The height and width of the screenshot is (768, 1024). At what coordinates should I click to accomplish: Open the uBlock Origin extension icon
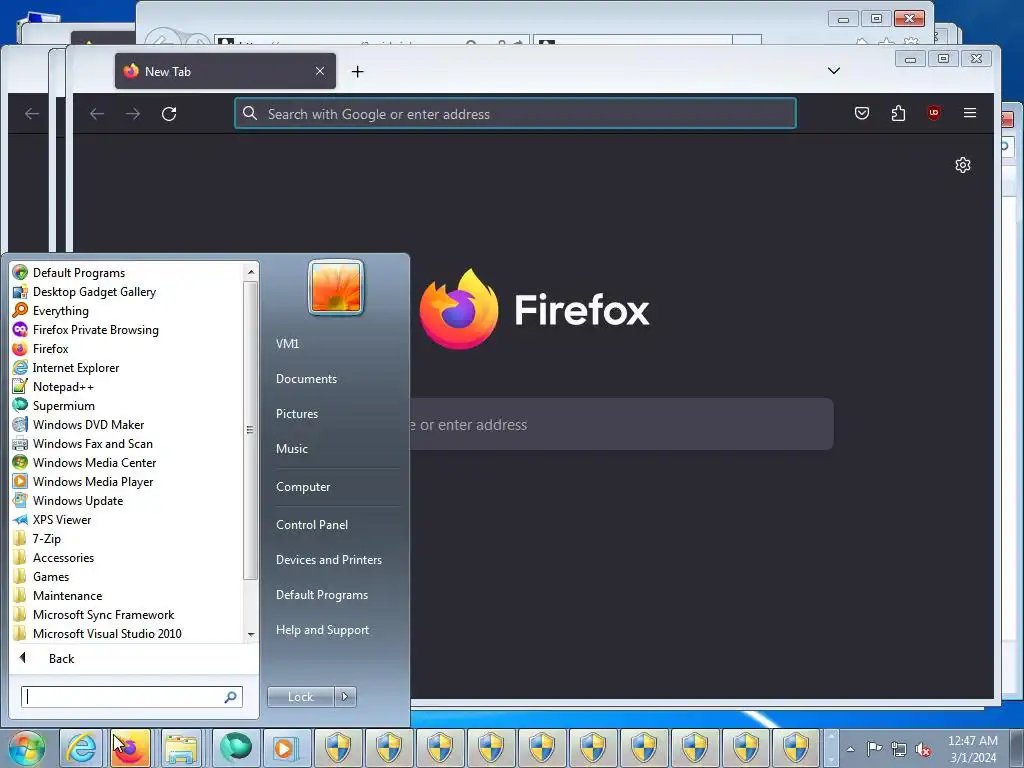pos(934,113)
